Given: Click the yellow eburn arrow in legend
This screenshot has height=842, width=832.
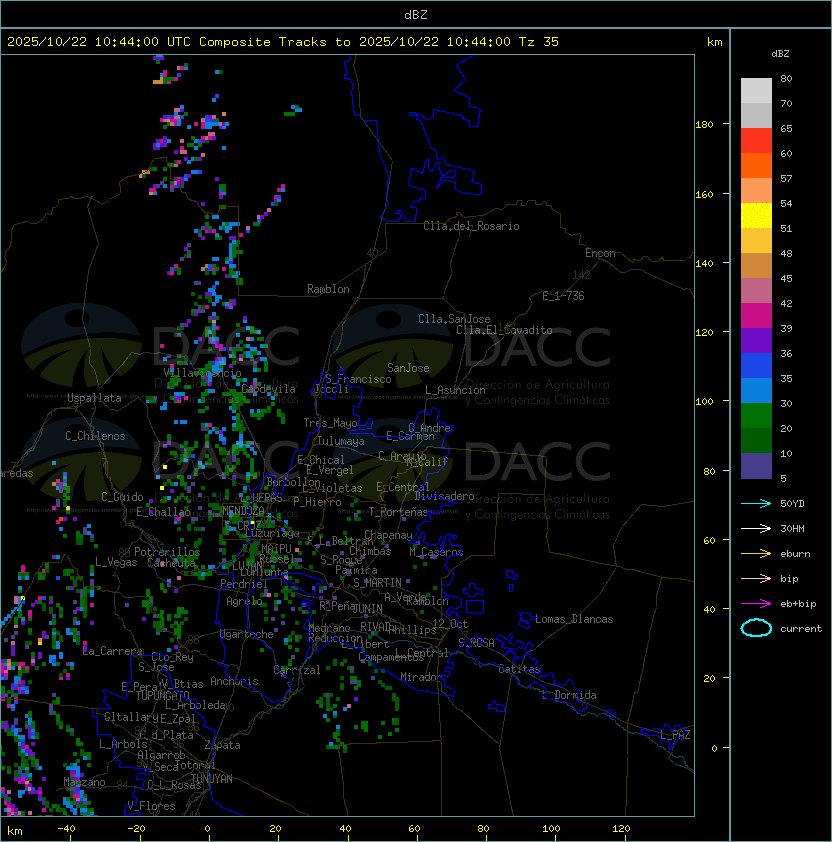Looking at the screenshot, I should click(756, 554).
